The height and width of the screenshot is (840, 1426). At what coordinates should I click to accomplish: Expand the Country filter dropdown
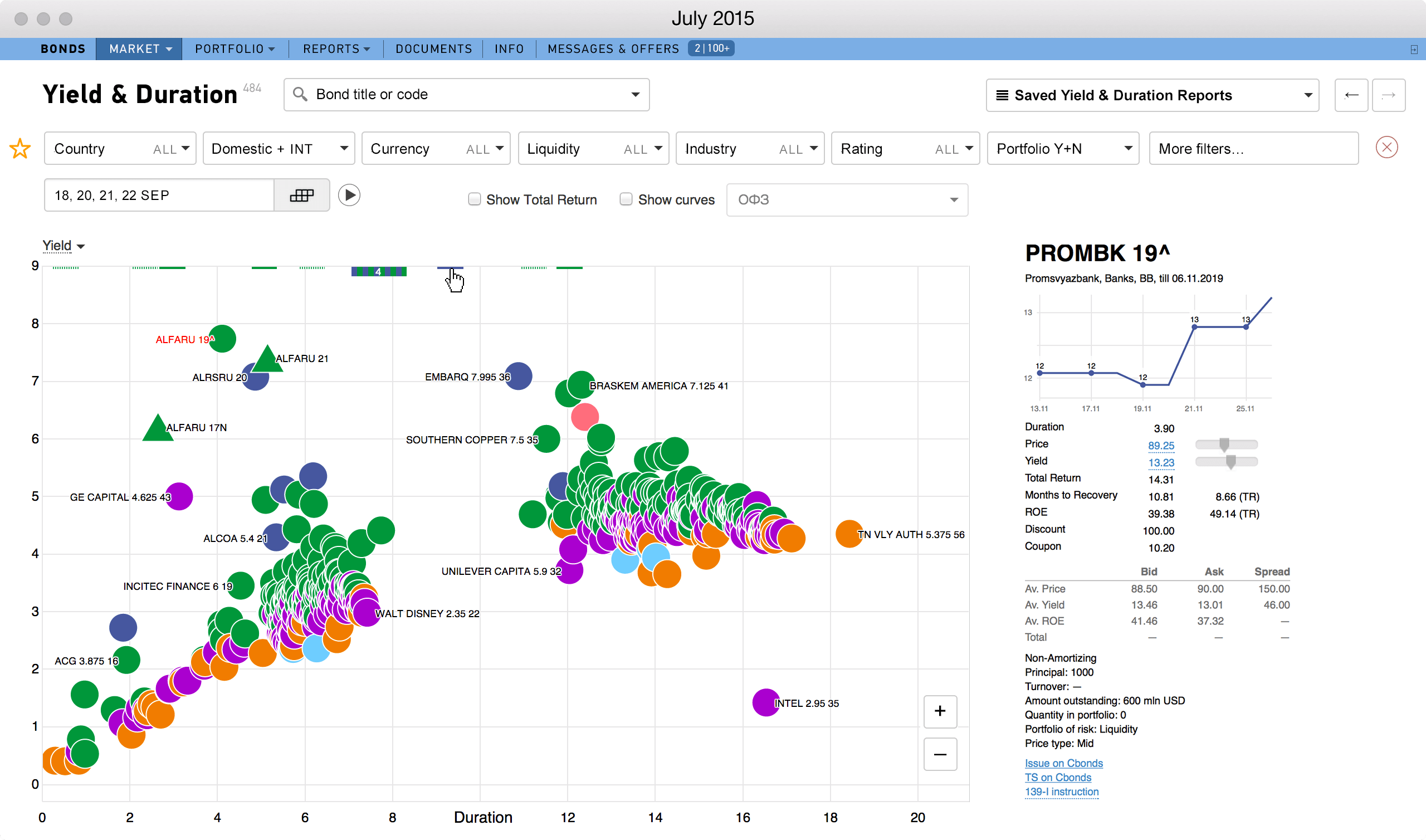(120, 149)
